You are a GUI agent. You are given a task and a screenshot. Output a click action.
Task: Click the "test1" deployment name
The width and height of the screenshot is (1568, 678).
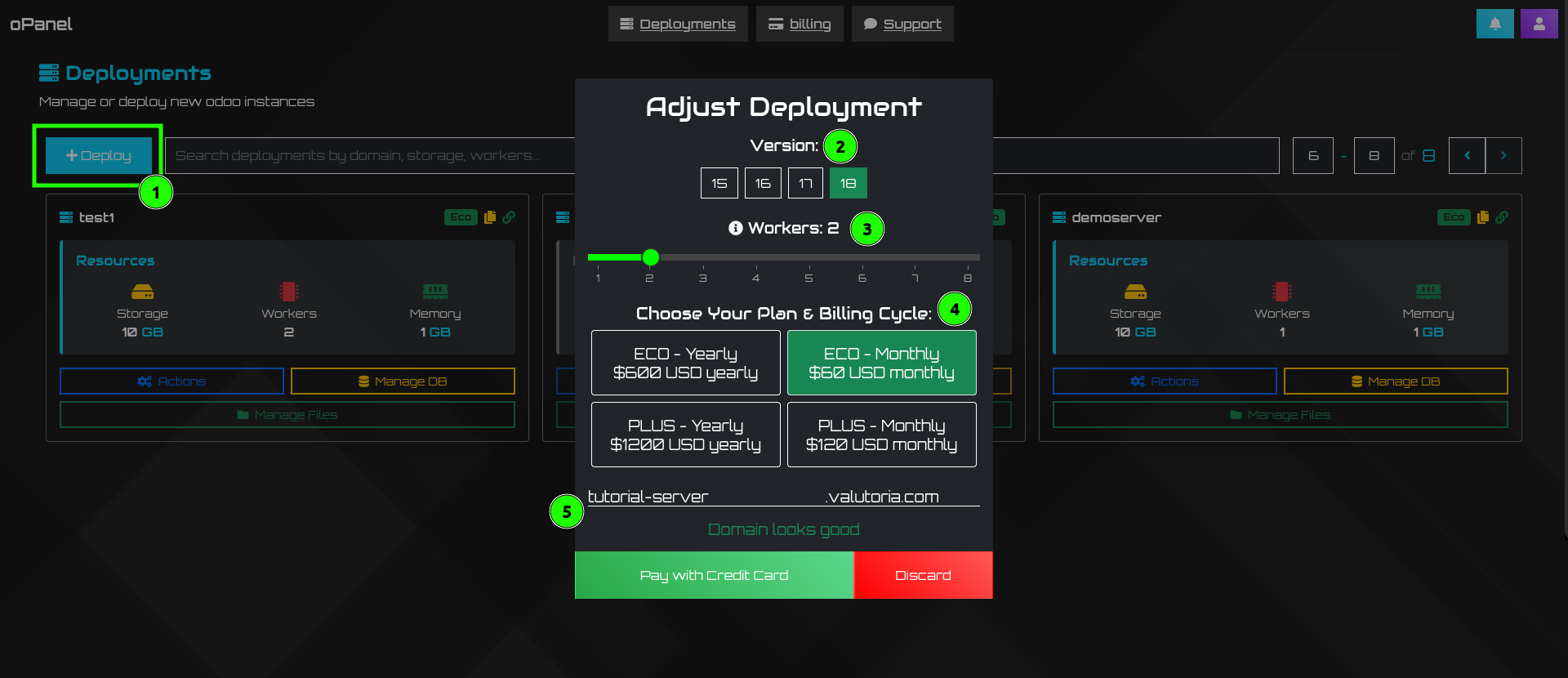(x=96, y=217)
